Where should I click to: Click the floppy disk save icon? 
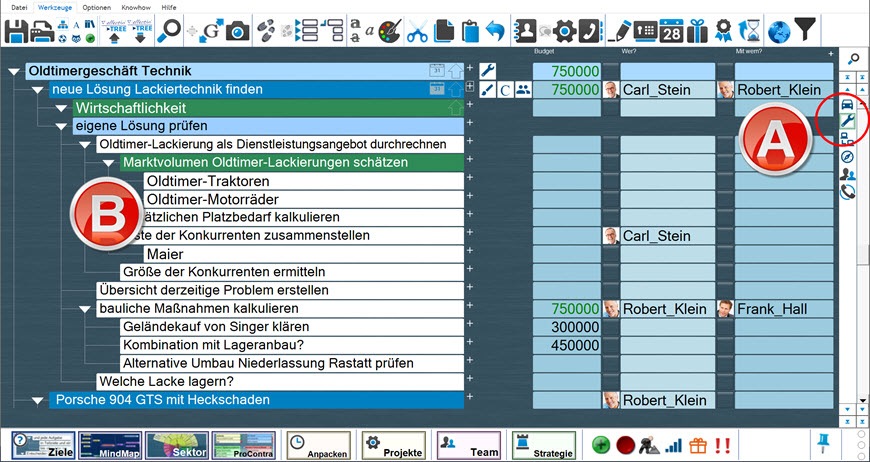pyautogui.click(x=15, y=30)
